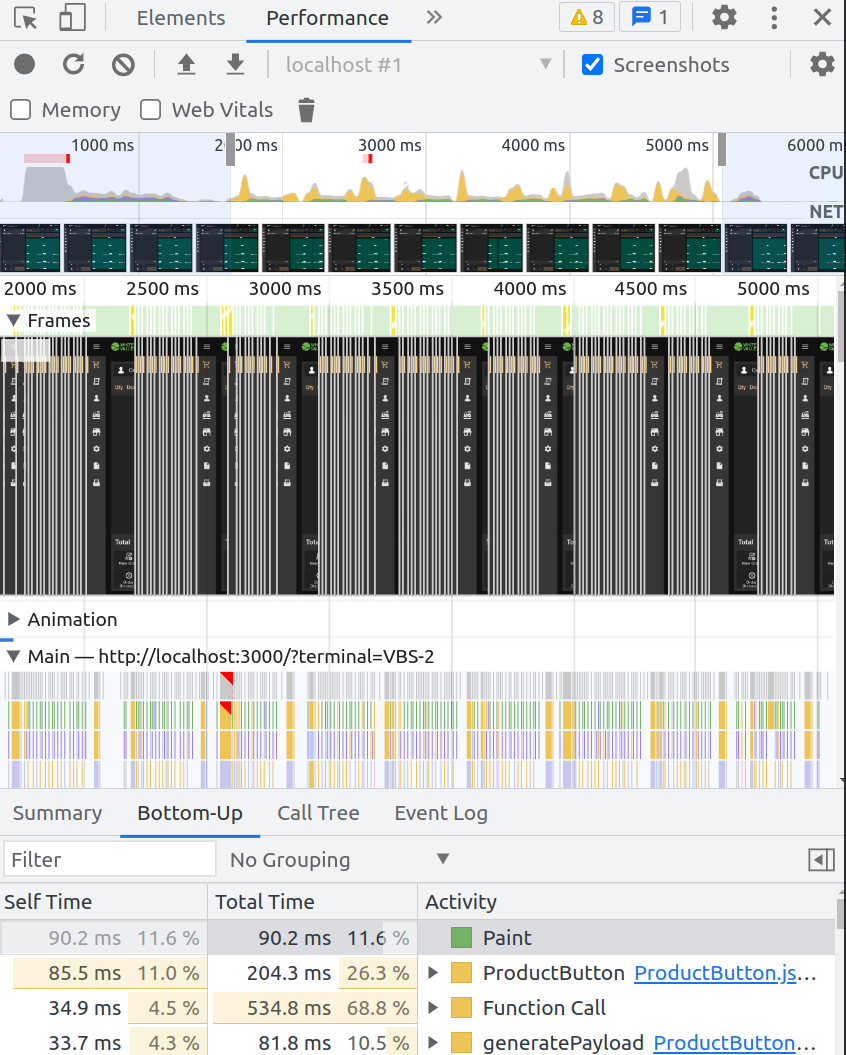846x1055 pixels.
Task: Sort by the Activity column header
Action: [x=626, y=902]
